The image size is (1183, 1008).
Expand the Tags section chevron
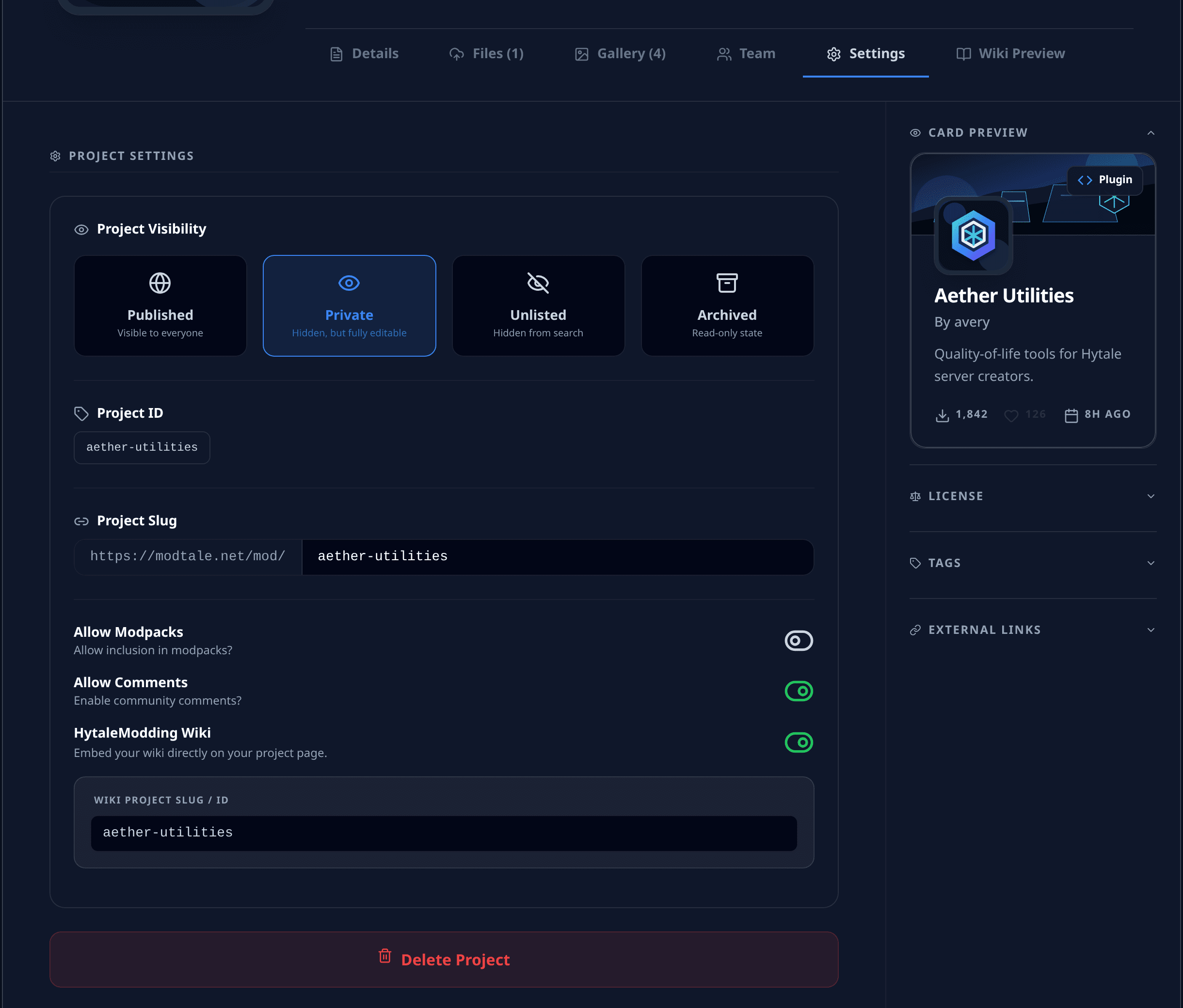(1151, 563)
